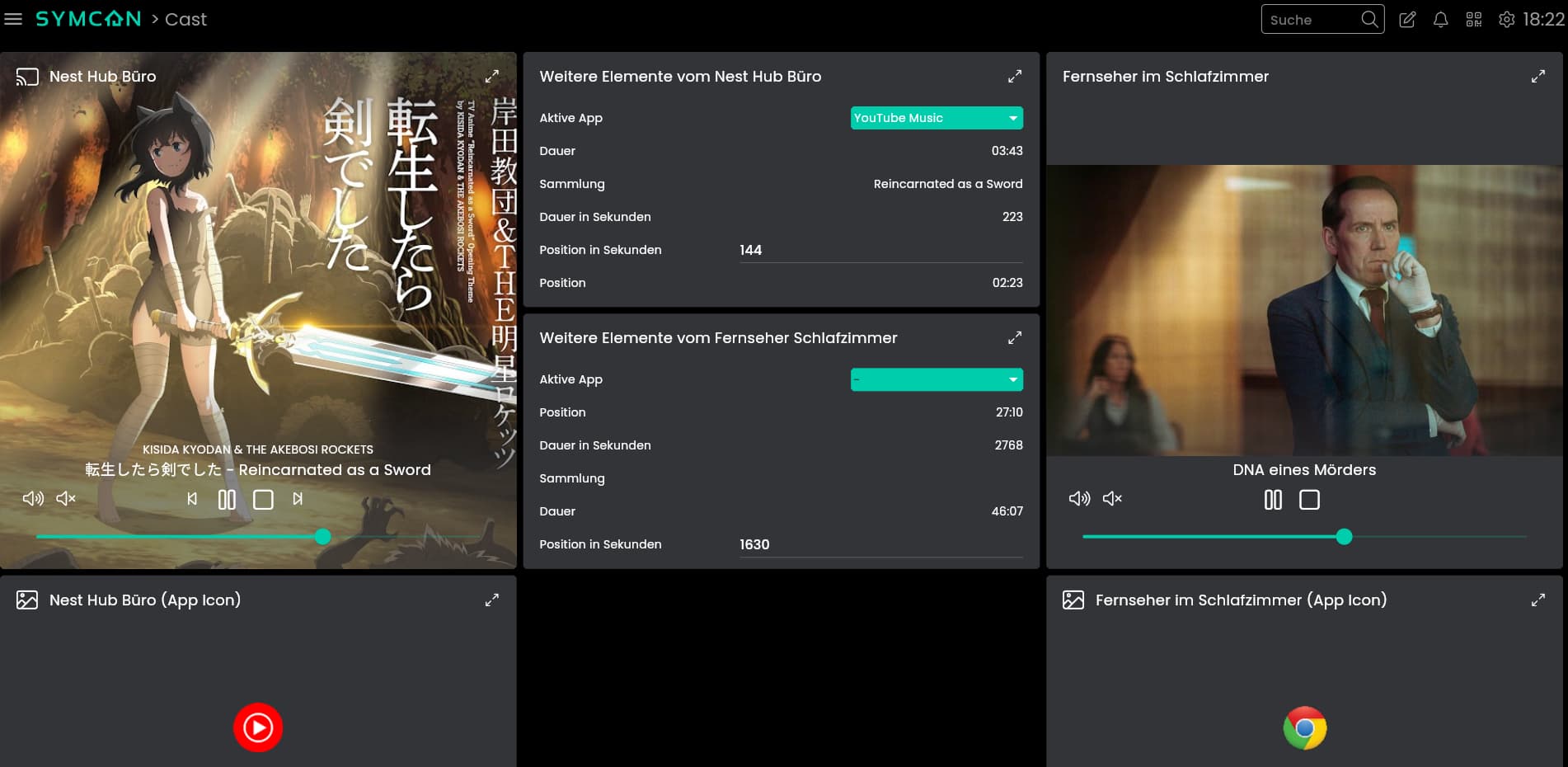Image resolution: width=1568 pixels, height=767 pixels.
Task: Open the notifications bell
Action: click(x=1440, y=20)
